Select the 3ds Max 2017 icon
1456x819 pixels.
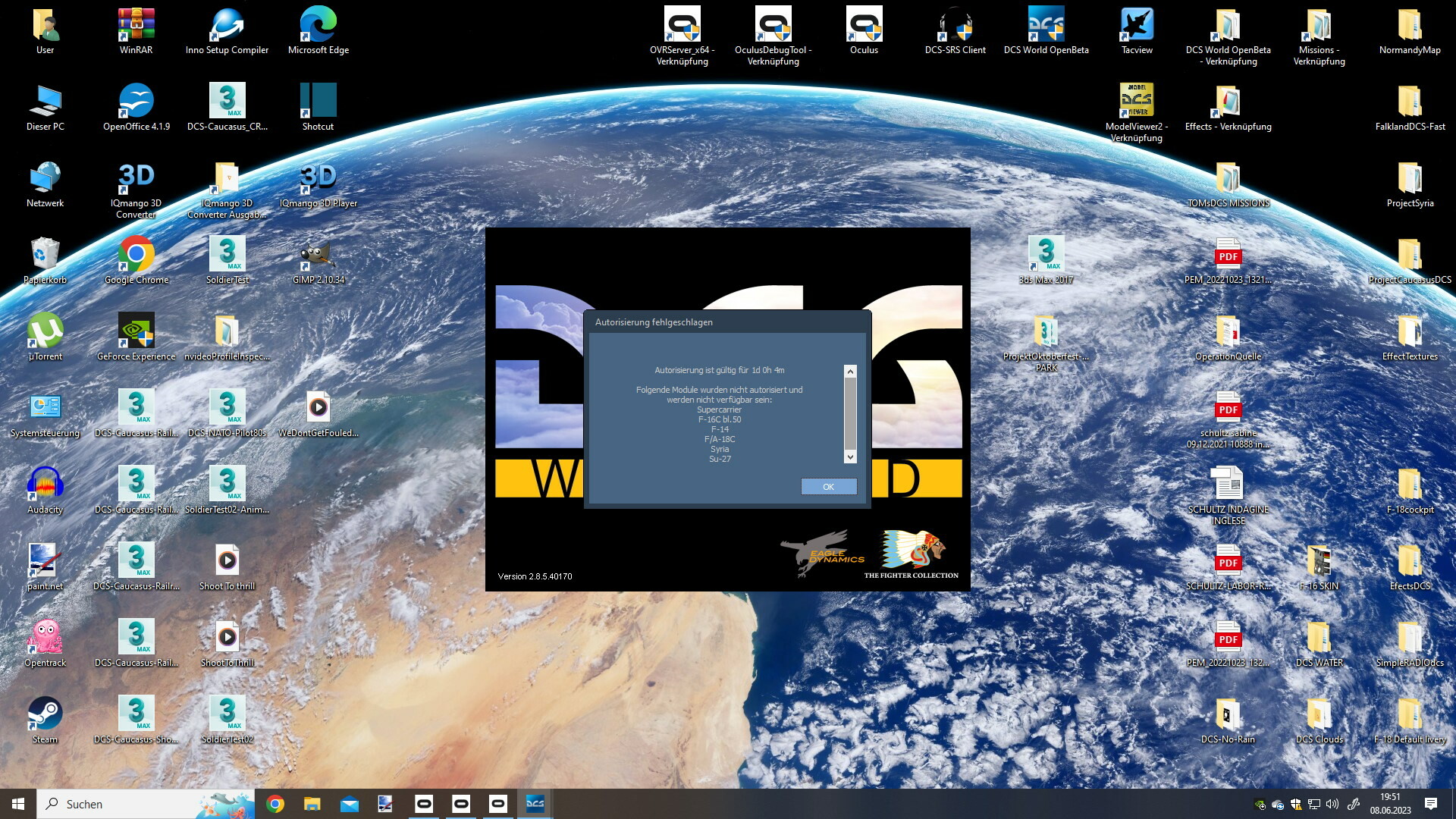pyautogui.click(x=1046, y=261)
